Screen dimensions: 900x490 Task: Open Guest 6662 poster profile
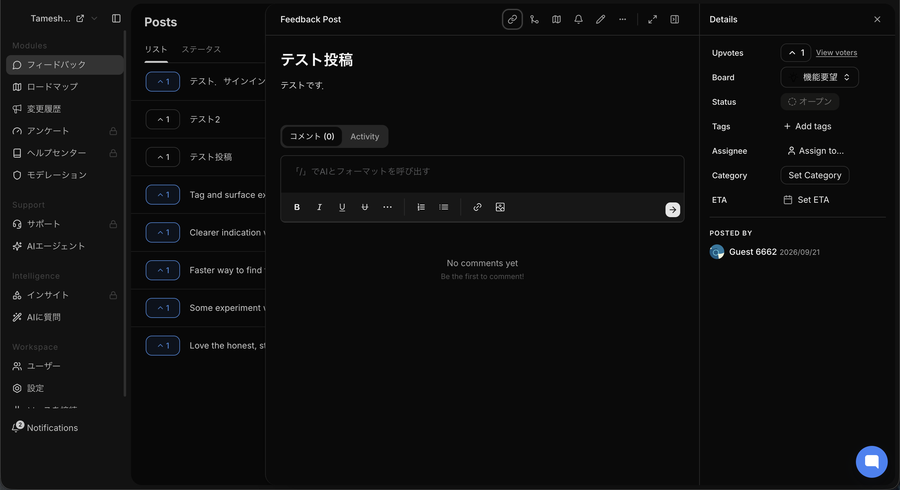(752, 252)
